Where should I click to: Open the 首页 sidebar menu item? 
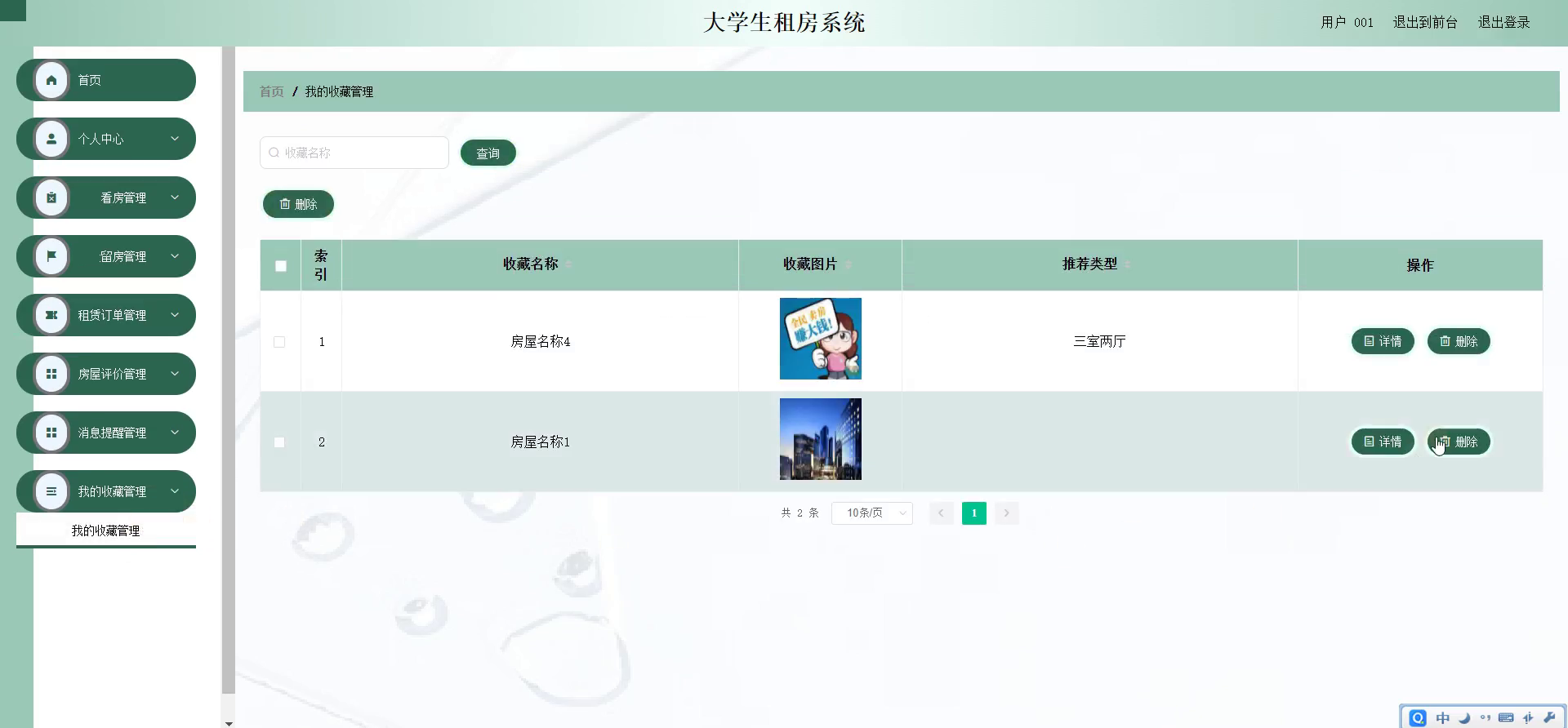click(x=106, y=80)
